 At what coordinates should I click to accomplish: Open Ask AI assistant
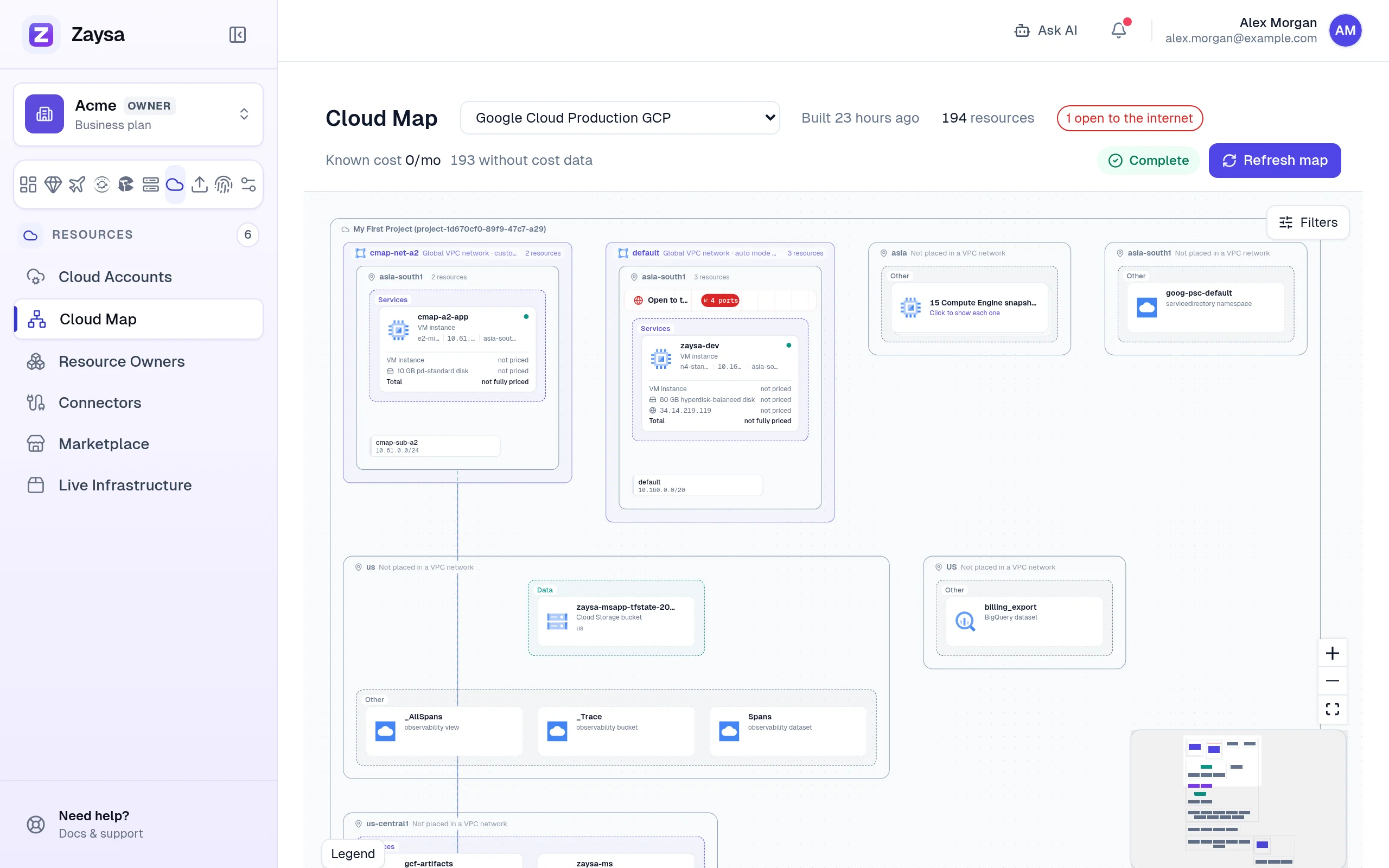tap(1046, 30)
